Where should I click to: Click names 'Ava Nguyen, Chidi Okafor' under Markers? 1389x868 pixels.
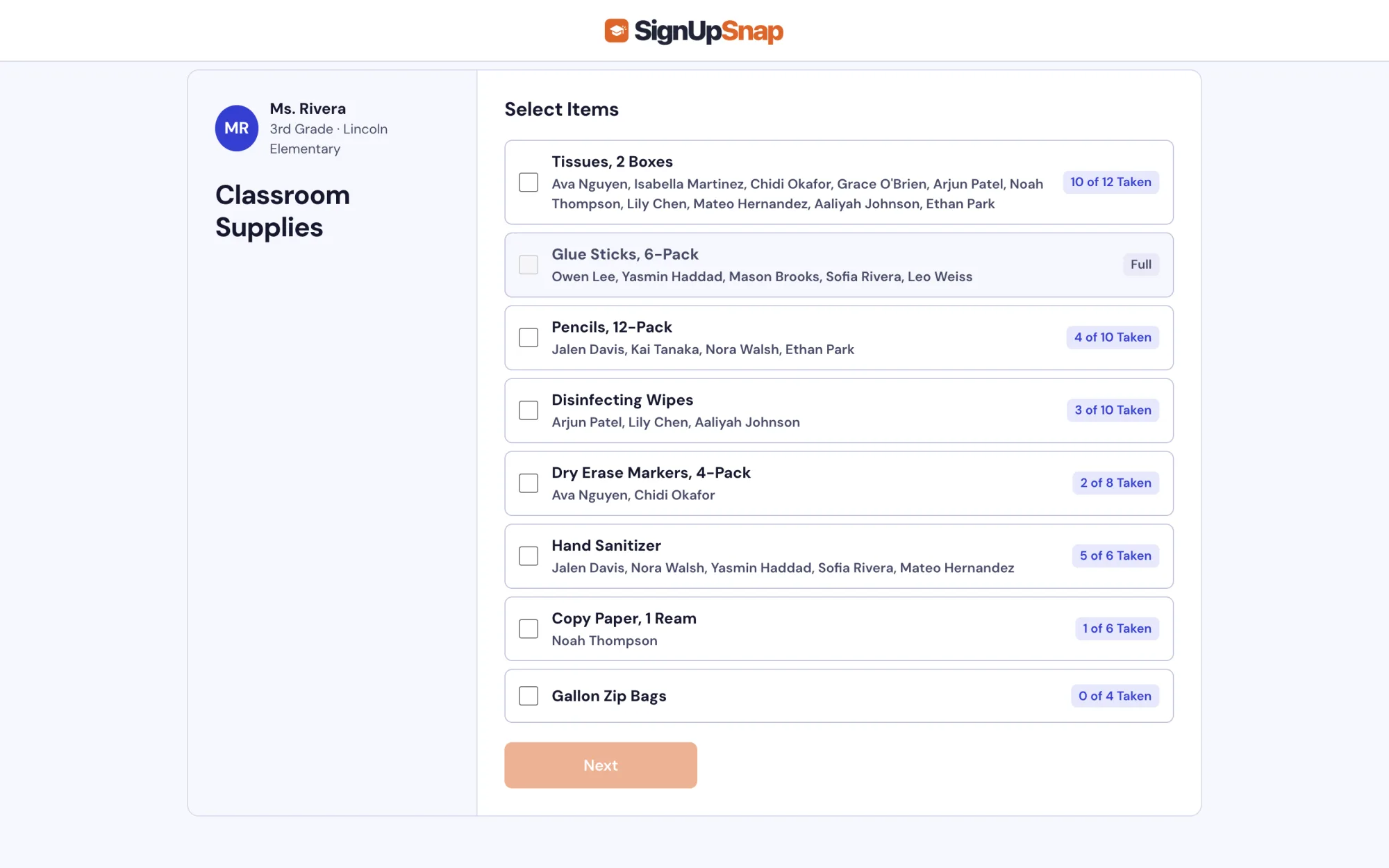tap(633, 495)
